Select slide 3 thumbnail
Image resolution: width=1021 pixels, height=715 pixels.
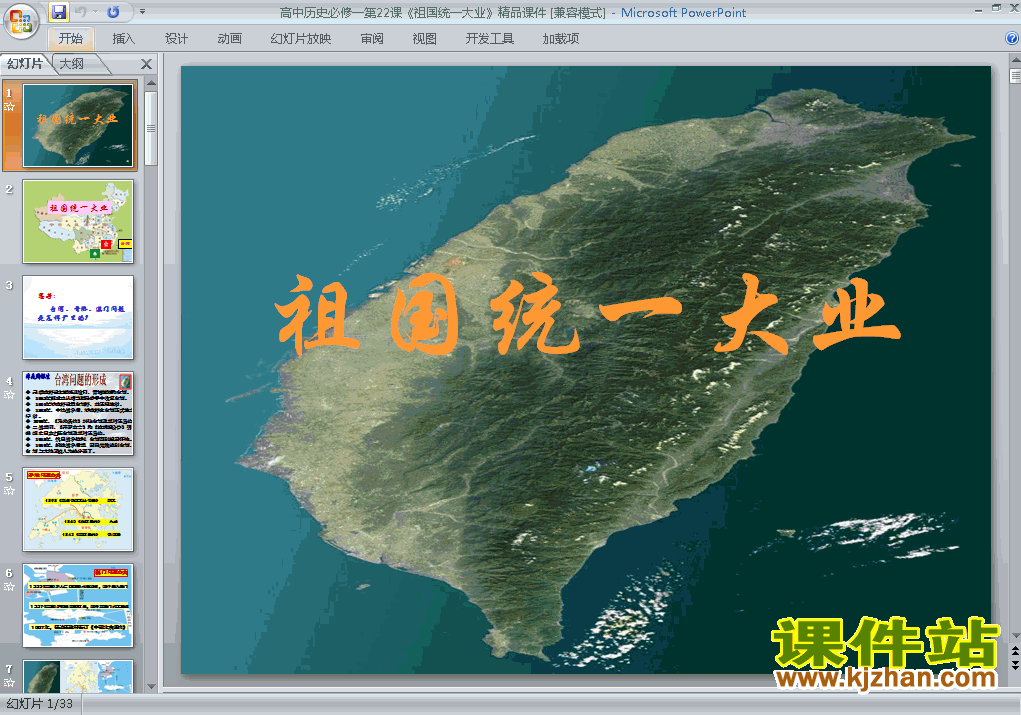tap(78, 317)
